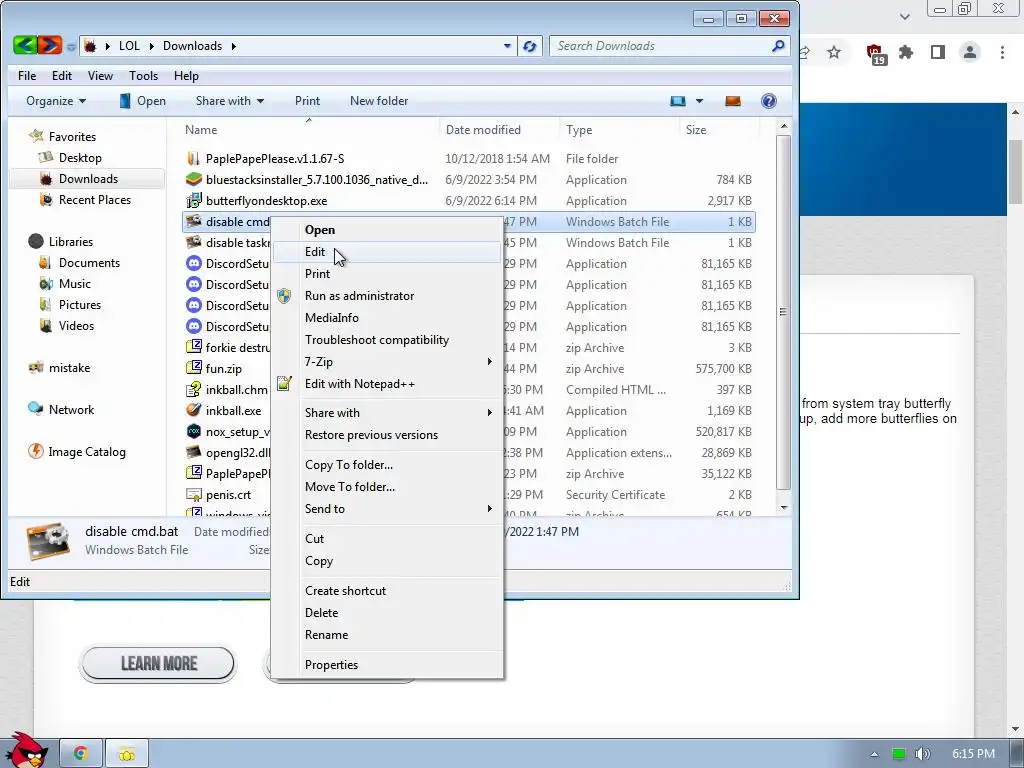Viewport: 1024px width, 768px height.
Task: Click the green Back navigation arrow
Action: [x=25, y=45]
